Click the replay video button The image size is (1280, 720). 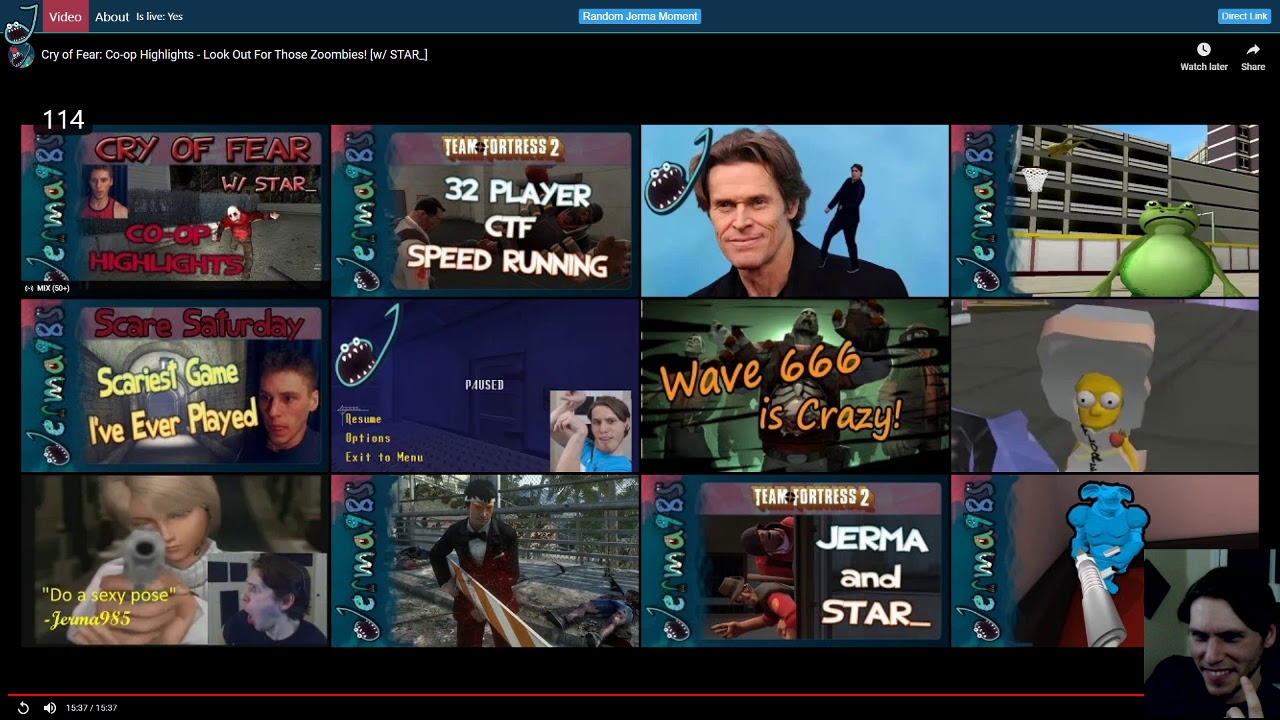click(23, 708)
